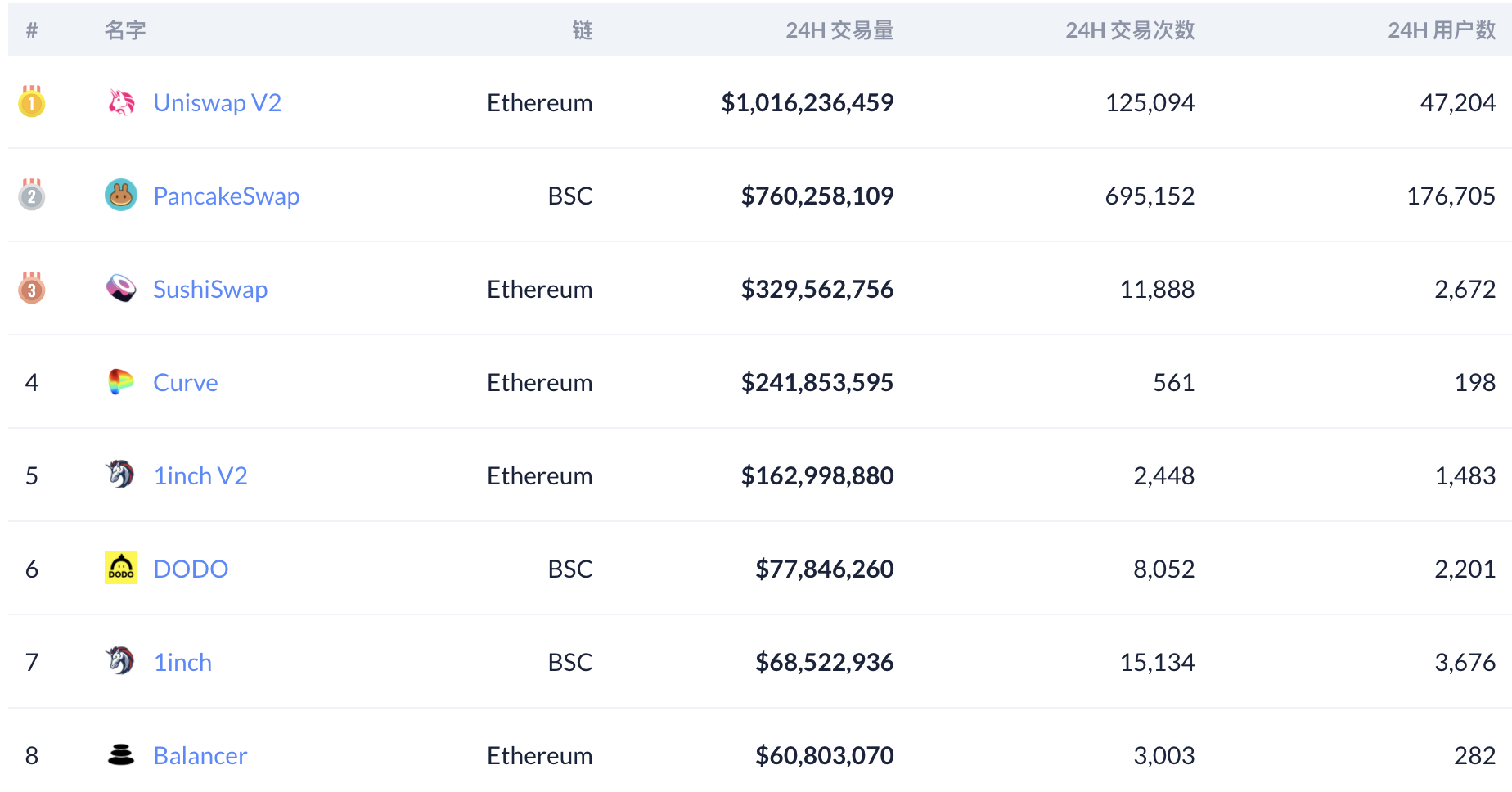Open the Balancer link
This screenshot has width=1512, height=792.
(200, 755)
